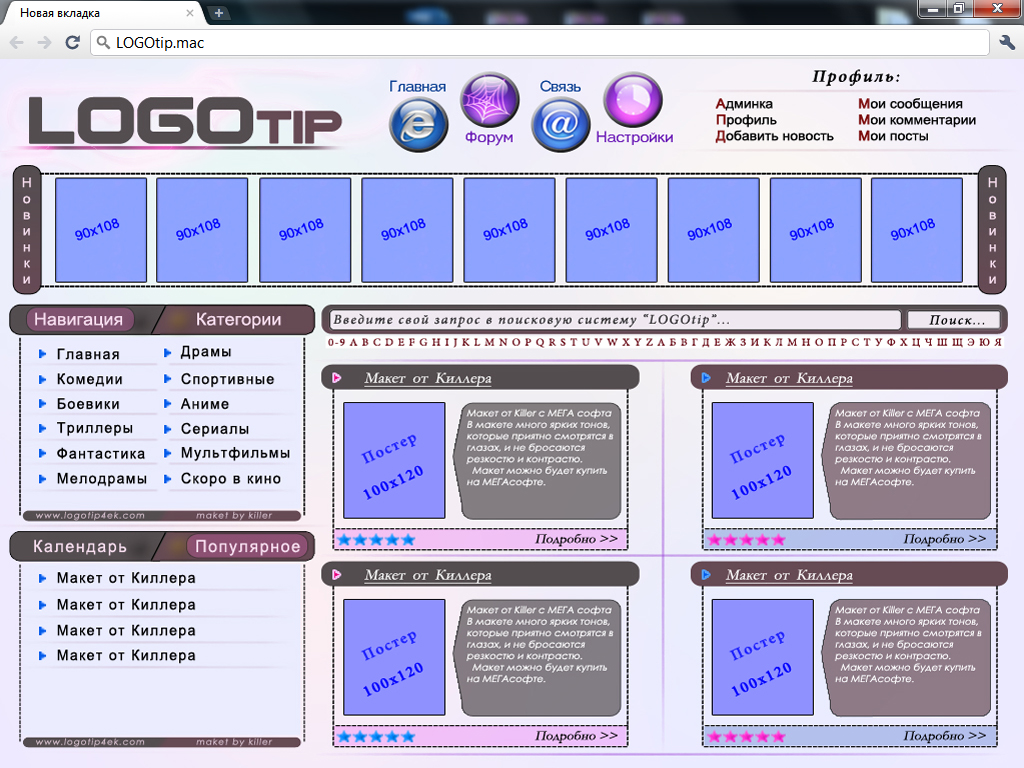Click the blue @ Связь icon
Viewport: 1024px width, 768px height.
[560, 124]
